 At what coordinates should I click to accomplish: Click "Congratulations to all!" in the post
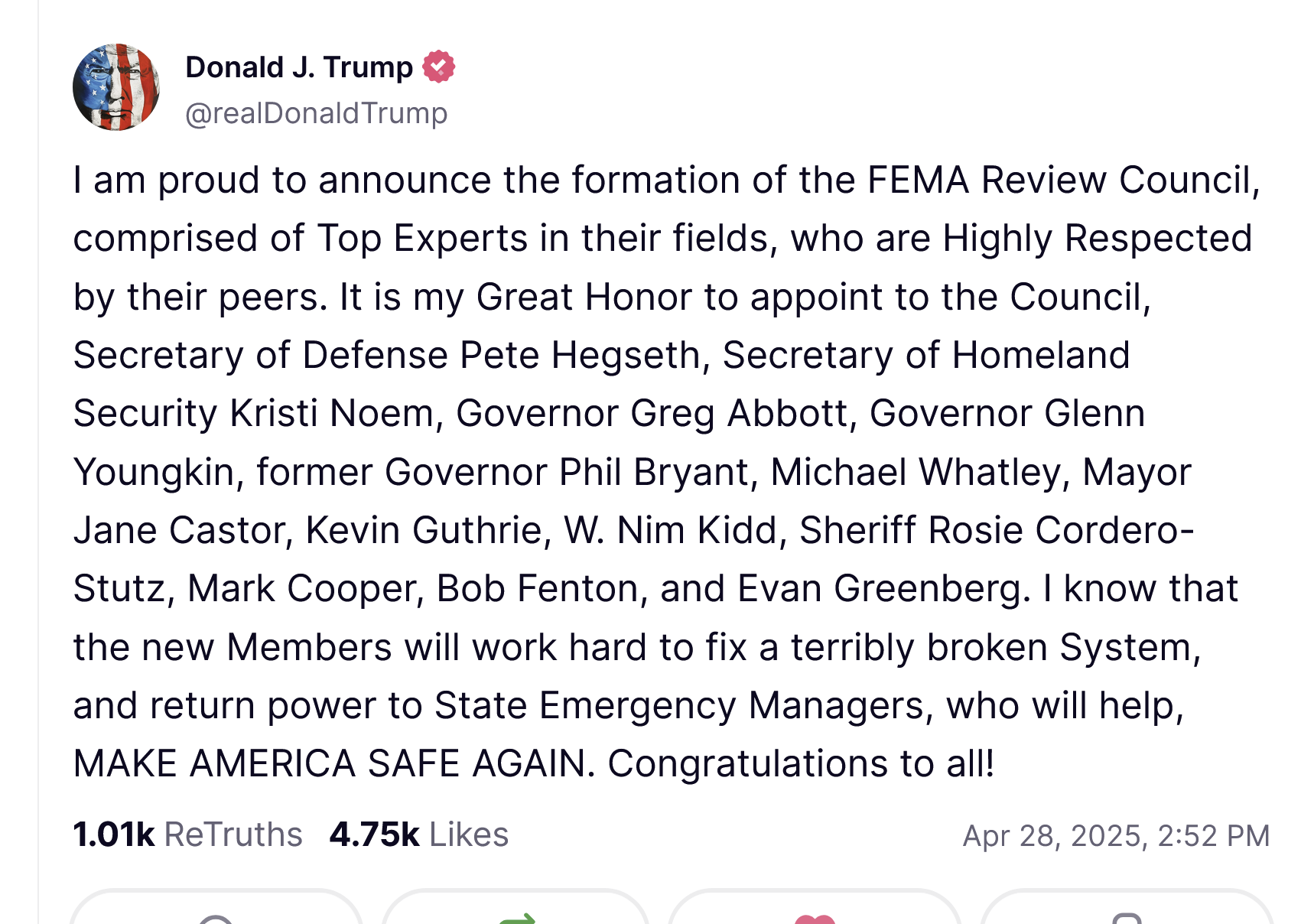pyautogui.click(x=801, y=763)
